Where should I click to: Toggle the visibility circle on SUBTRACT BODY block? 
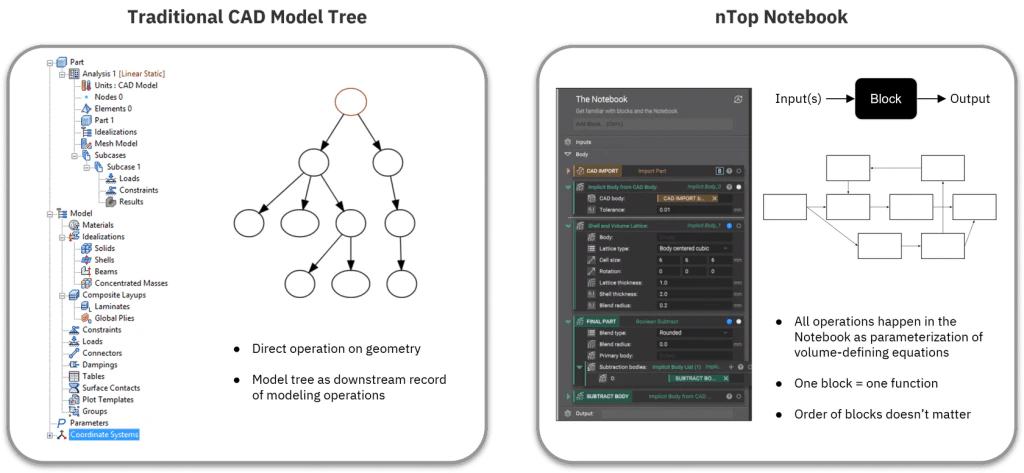click(x=739, y=397)
